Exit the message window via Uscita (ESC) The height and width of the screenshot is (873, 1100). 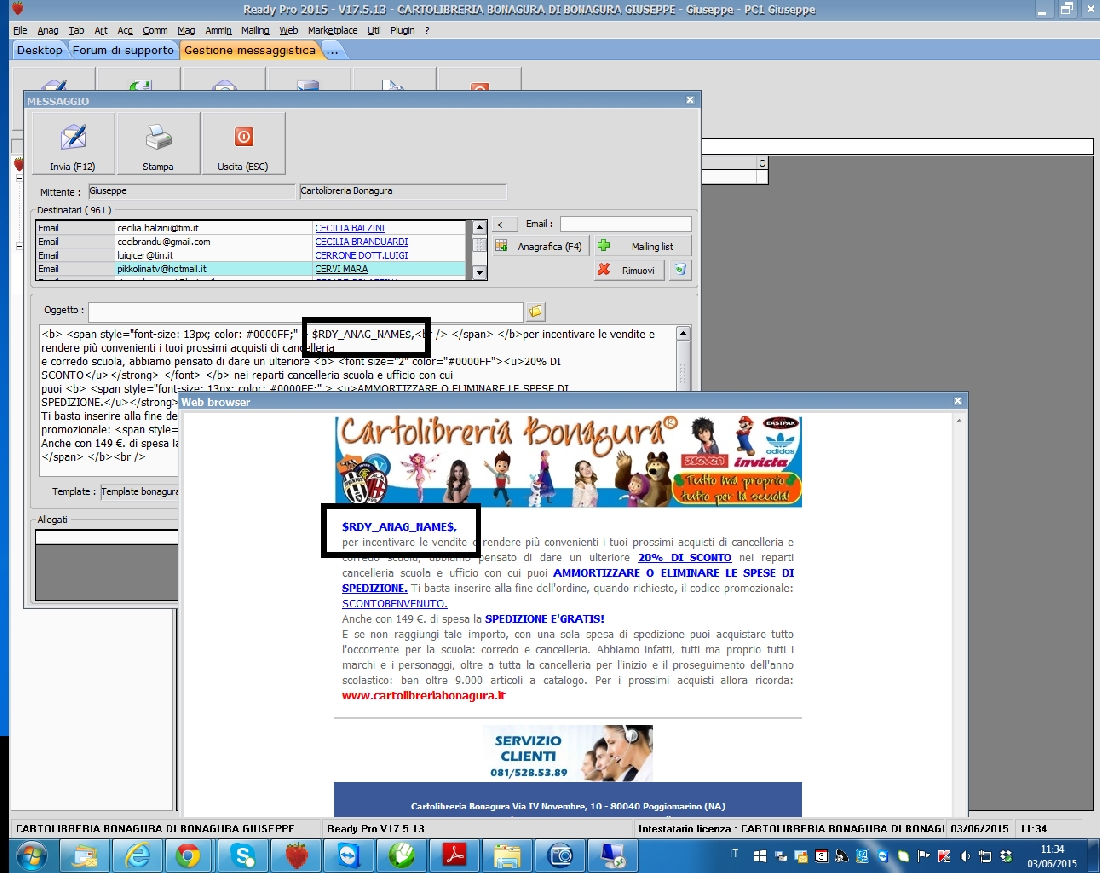point(243,144)
